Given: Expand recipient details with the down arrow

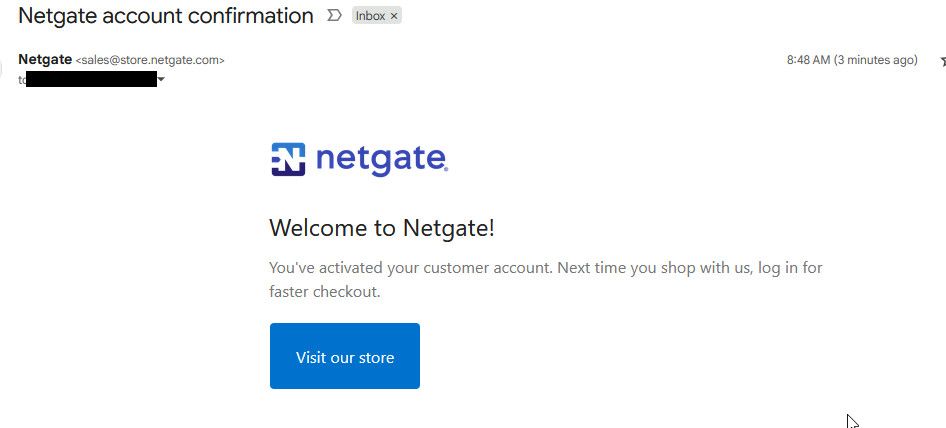Looking at the screenshot, I should click(161, 79).
